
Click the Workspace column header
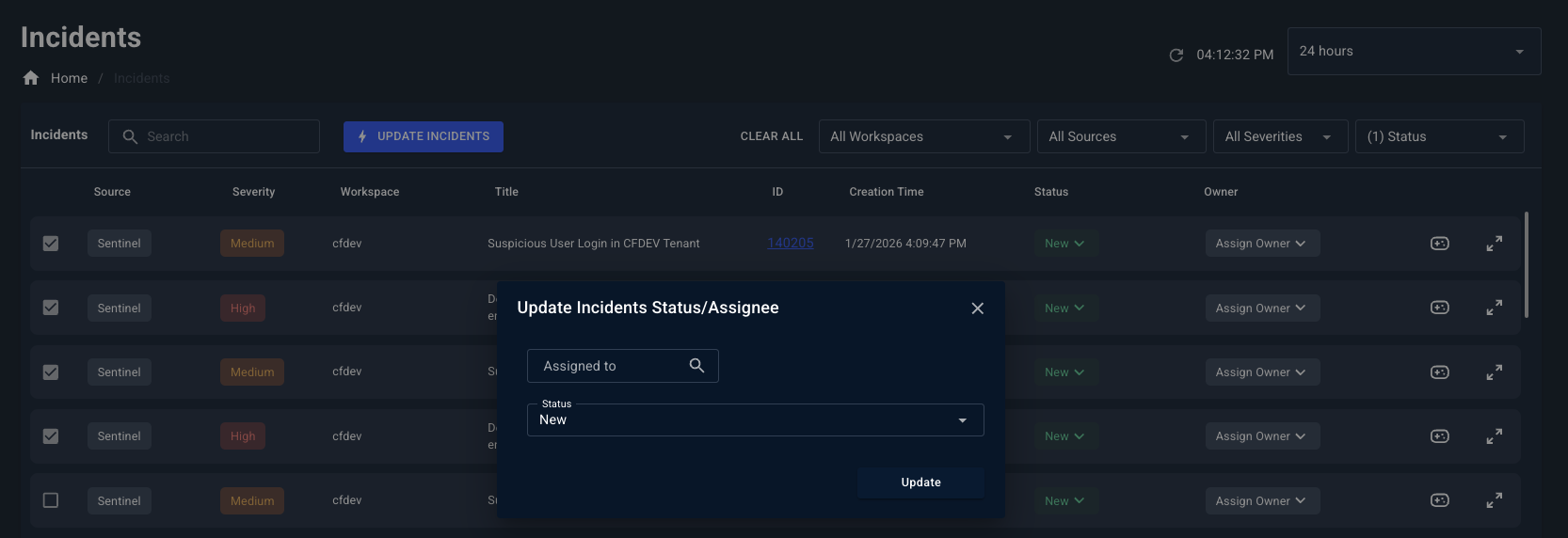click(369, 192)
